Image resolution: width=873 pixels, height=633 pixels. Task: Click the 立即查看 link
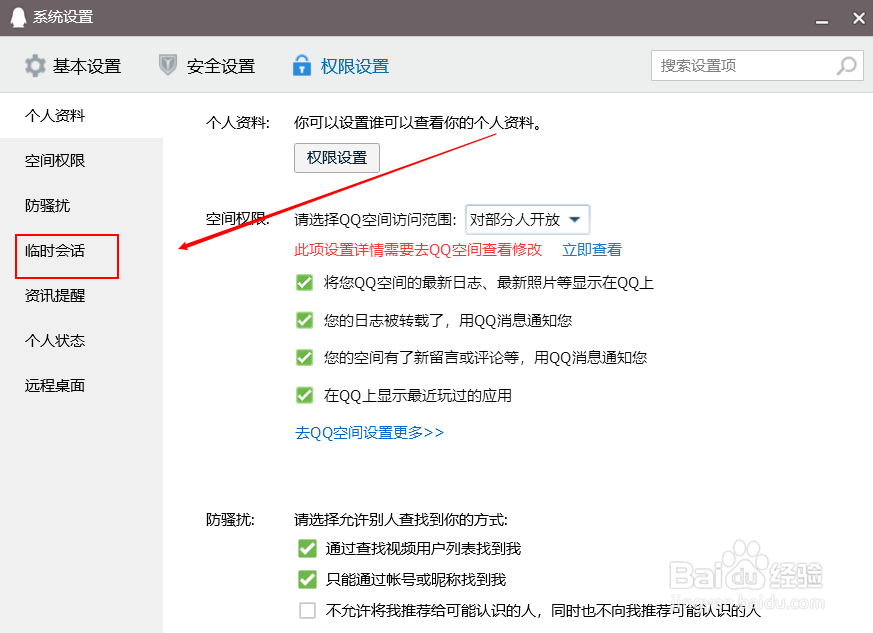coord(591,250)
